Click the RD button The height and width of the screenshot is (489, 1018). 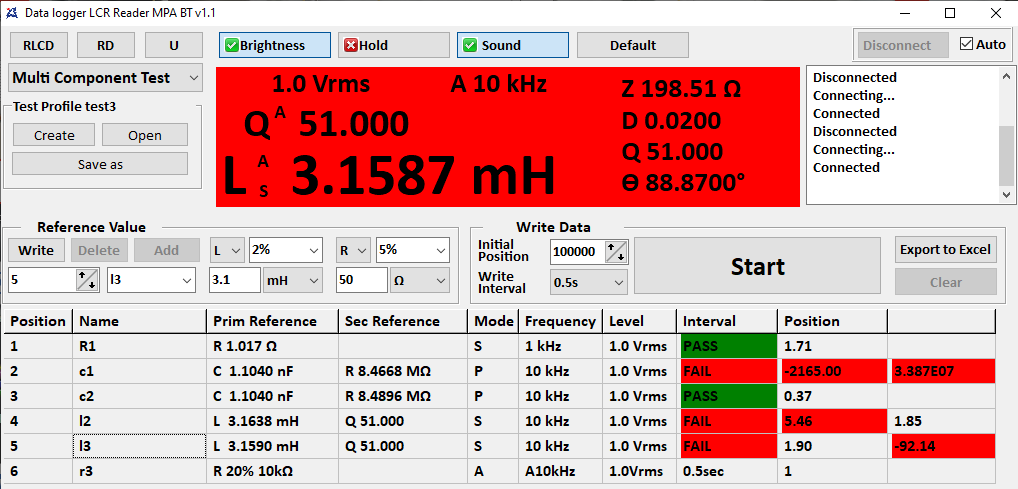(x=106, y=45)
